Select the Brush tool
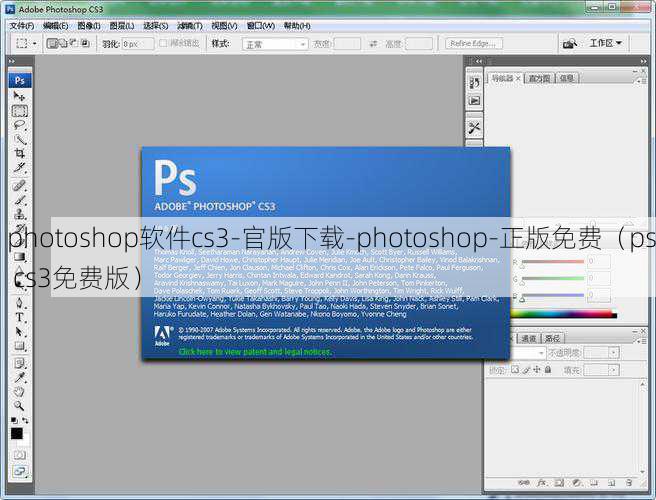The image size is (656, 500). (19, 200)
